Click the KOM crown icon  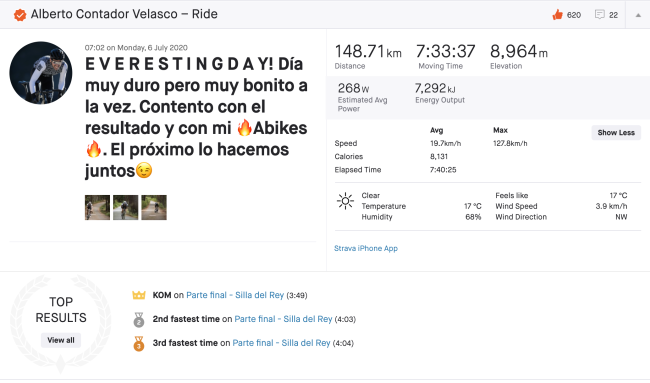click(138, 295)
